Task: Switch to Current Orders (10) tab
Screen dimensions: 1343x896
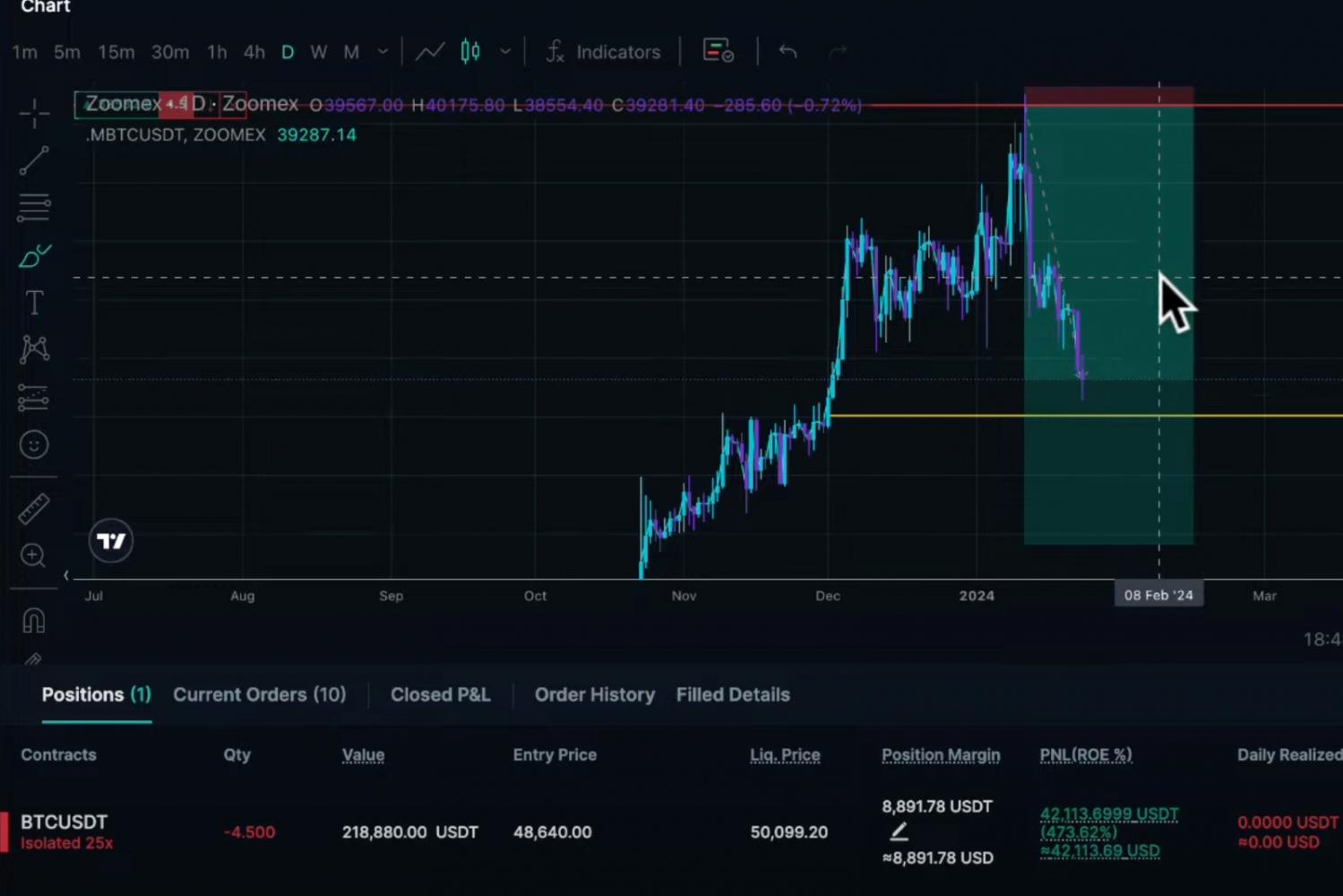Action: 259,694
